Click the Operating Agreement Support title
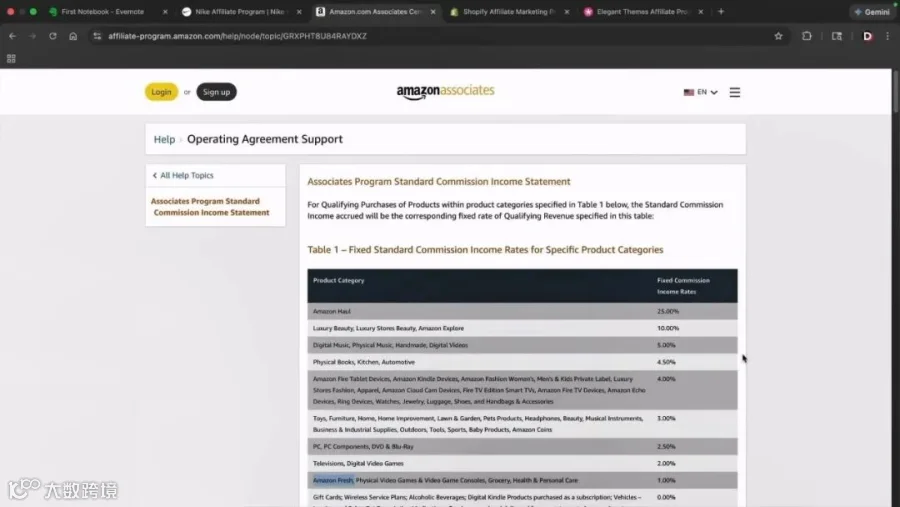900x507 pixels. [265, 140]
